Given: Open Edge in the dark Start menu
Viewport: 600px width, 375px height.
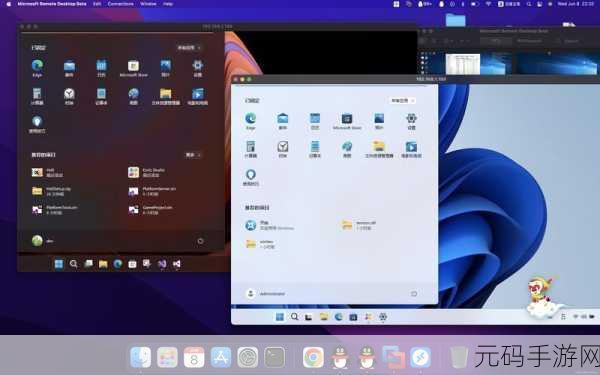Looking at the screenshot, I should 37,68.
